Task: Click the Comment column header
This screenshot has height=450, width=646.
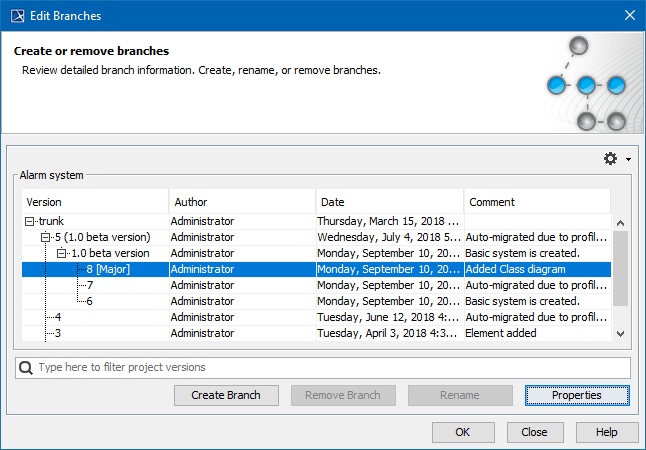Action: [535, 202]
